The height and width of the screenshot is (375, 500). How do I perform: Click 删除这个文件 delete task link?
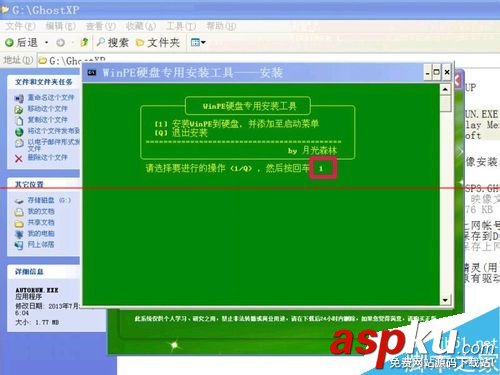(x=47, y=157)
